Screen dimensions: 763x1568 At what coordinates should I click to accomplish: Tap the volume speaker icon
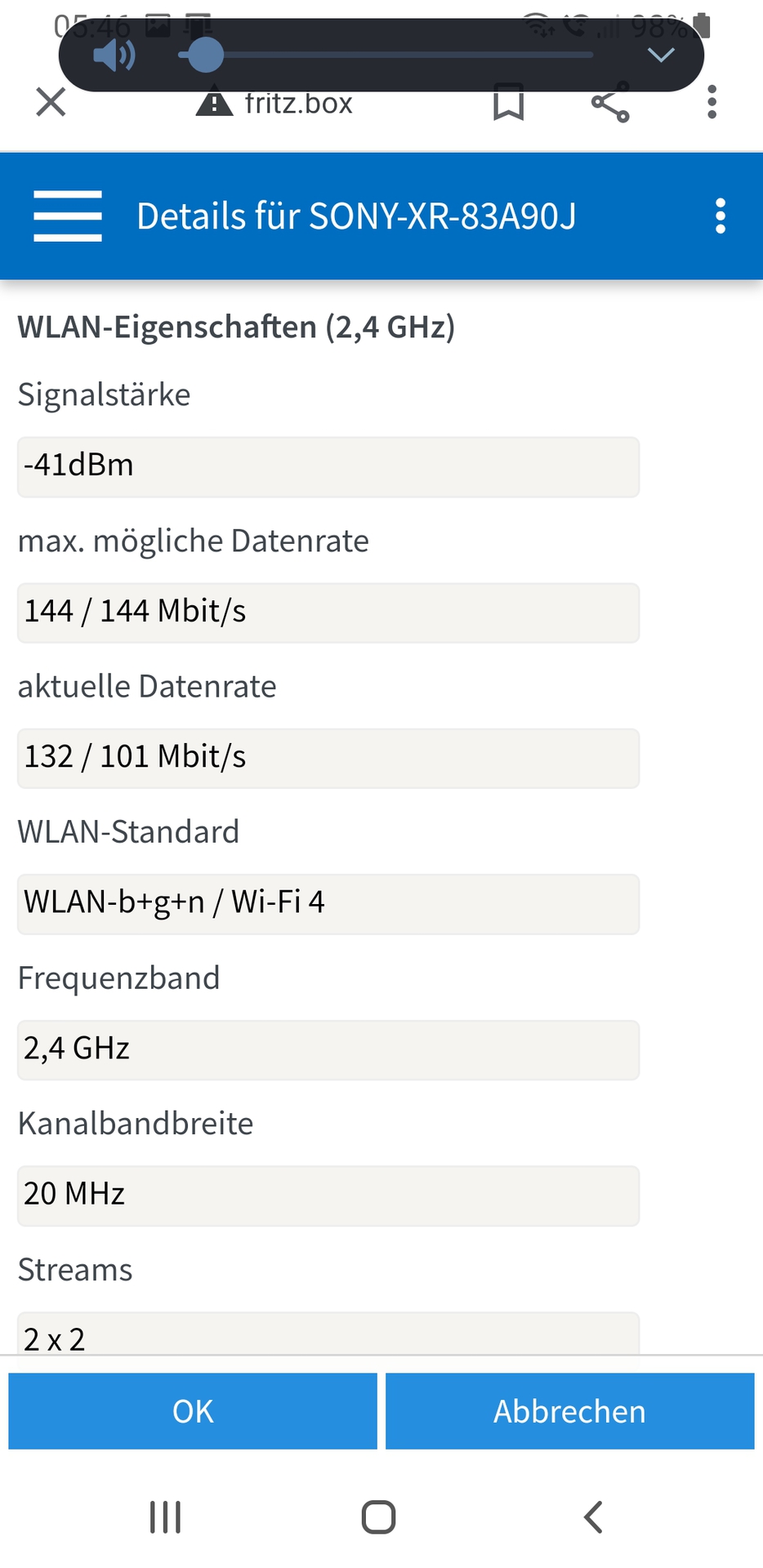[x=114, y=56]
